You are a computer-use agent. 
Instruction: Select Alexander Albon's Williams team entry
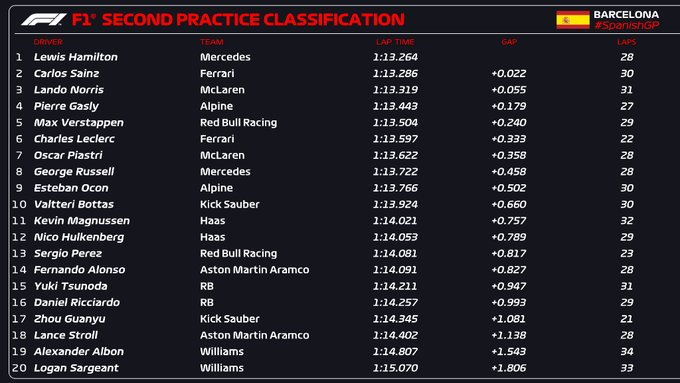pyautogui.click(x=222, y=351)
